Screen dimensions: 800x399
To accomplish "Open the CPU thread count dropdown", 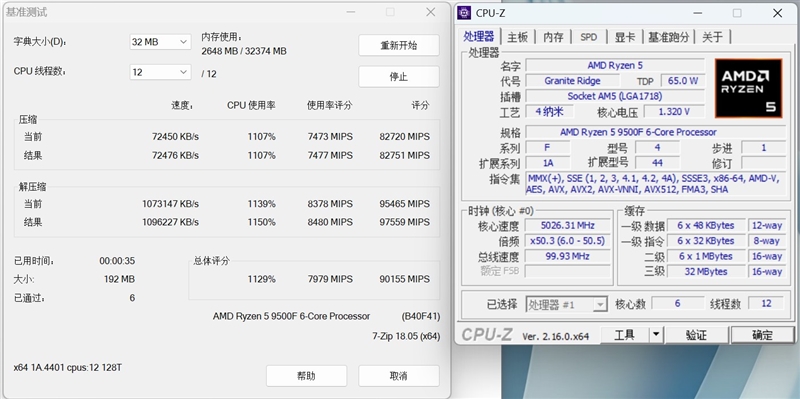I will point(160,72).
